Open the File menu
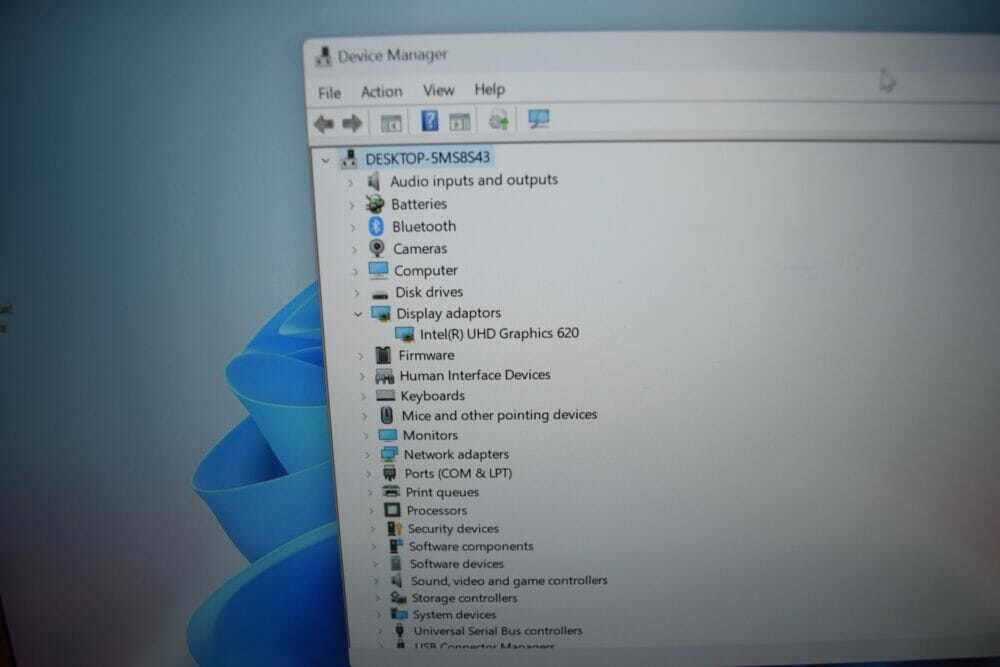The height and width of the screenshot is (667, 1000). [x=329, y=93]
